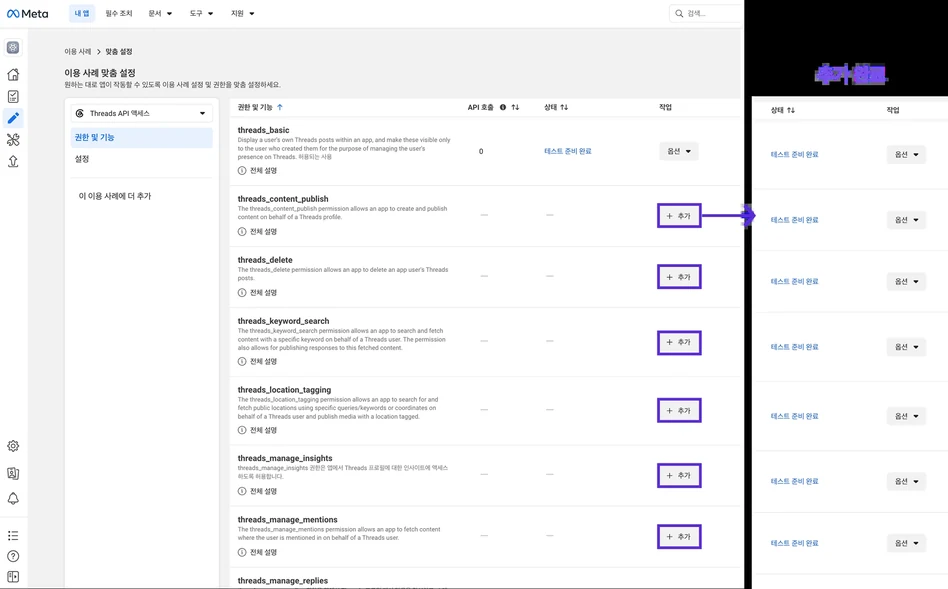The width and height of the screenshot is (948, 589).
Task: Click the 맞춤 설정 breadcrumb text
Action: [x=119, y=51]
